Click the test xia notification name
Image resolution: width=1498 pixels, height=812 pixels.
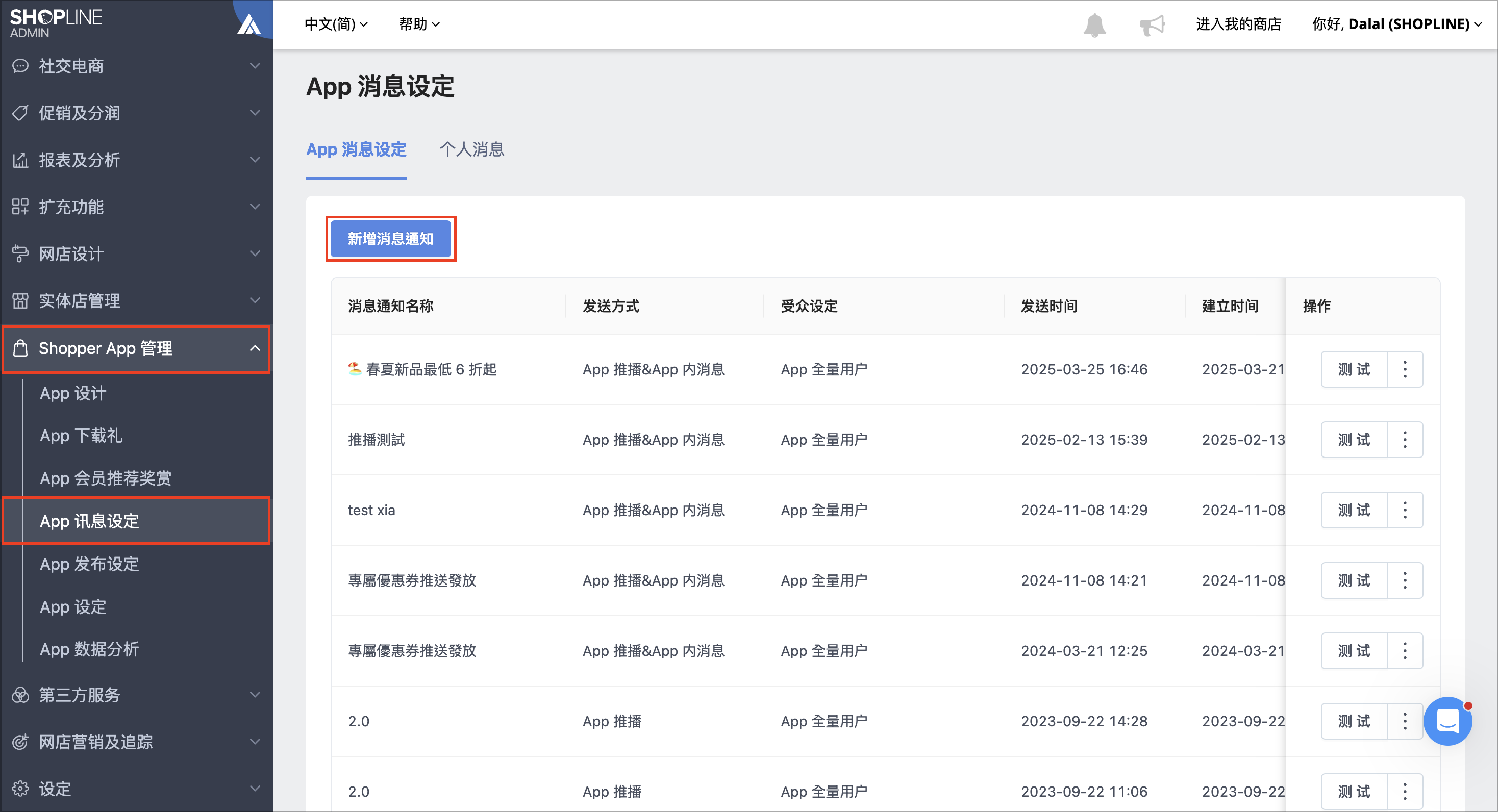point(371,511)
